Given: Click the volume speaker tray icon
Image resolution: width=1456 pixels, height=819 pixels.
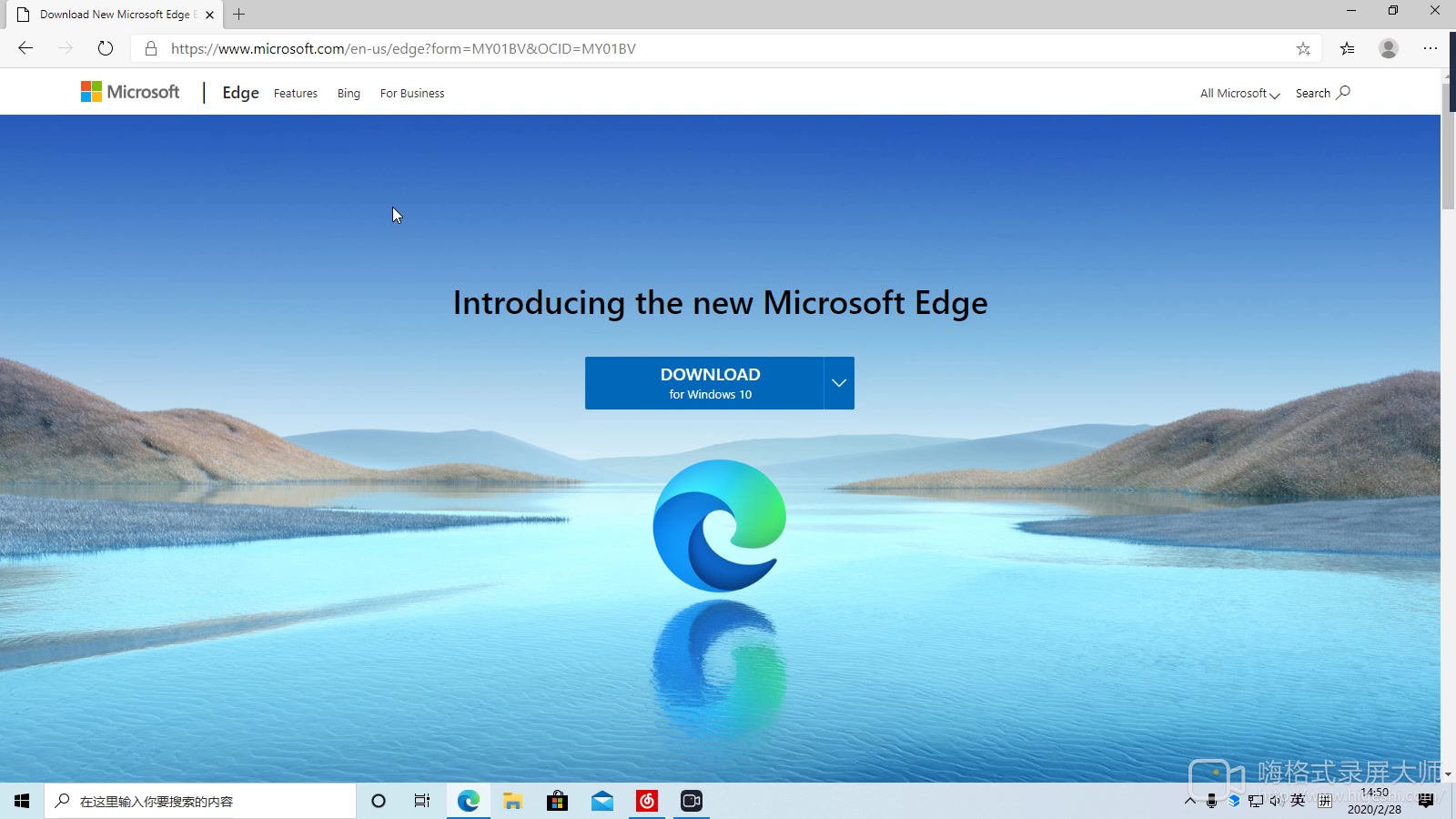Looking at the screenshot, I should click(x=1277, y=801).
